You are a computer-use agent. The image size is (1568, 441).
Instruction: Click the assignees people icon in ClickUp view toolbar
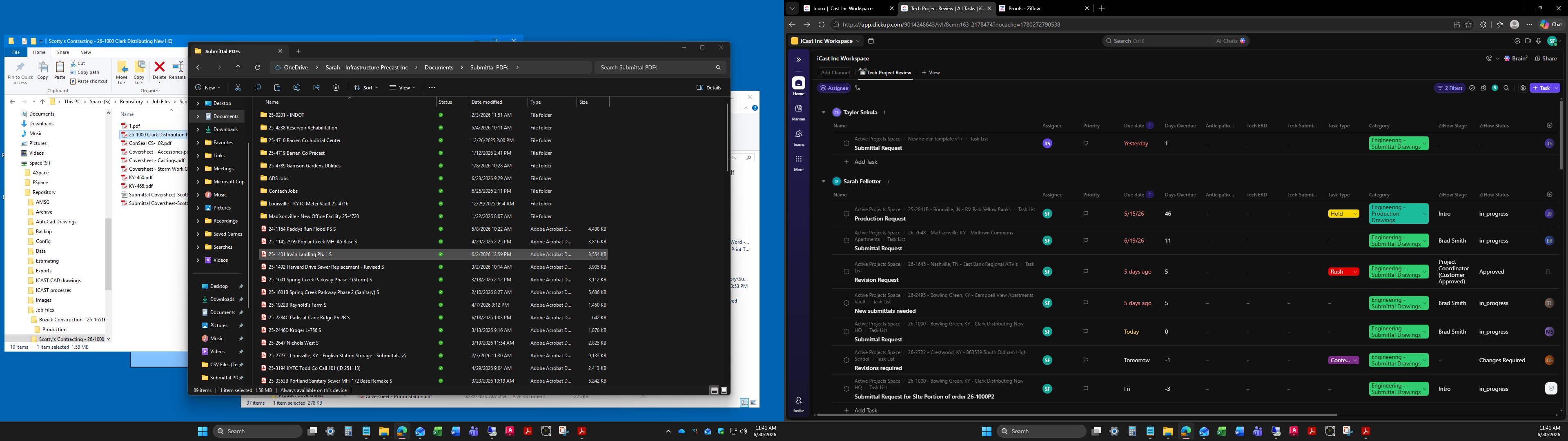click(1483, 88)
